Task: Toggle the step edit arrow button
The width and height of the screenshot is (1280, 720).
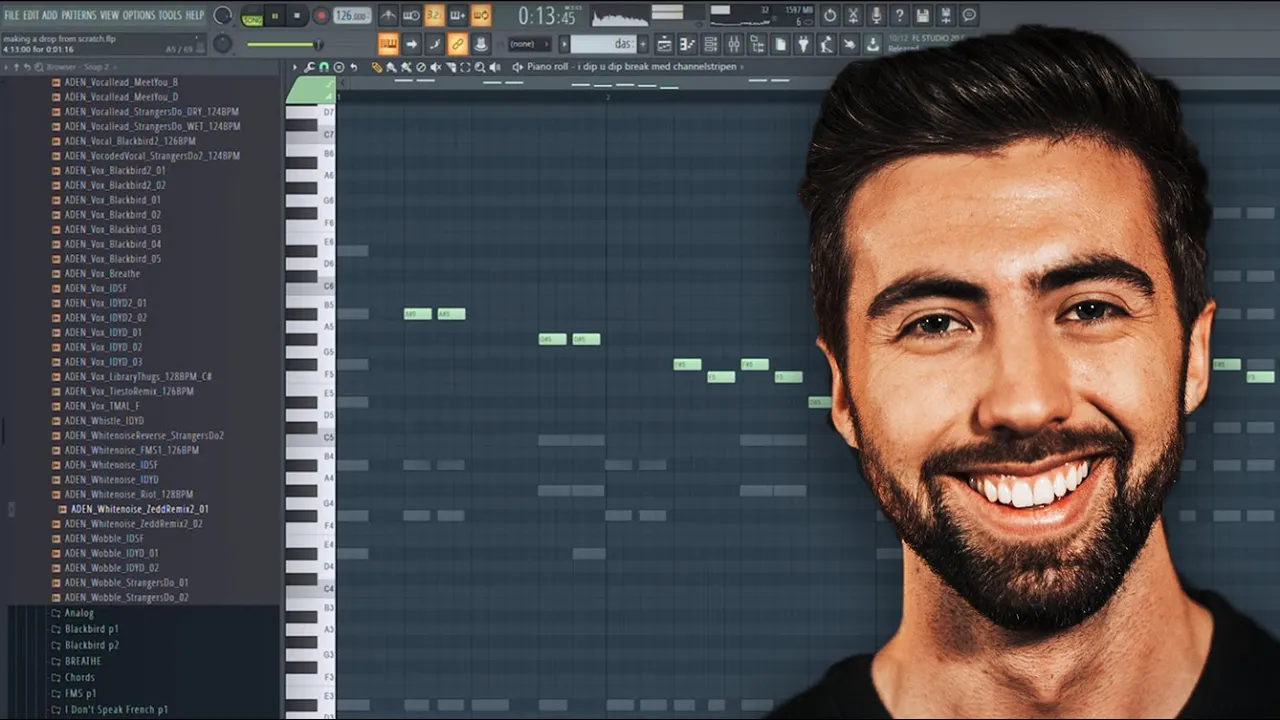Action: click(411, 44)
